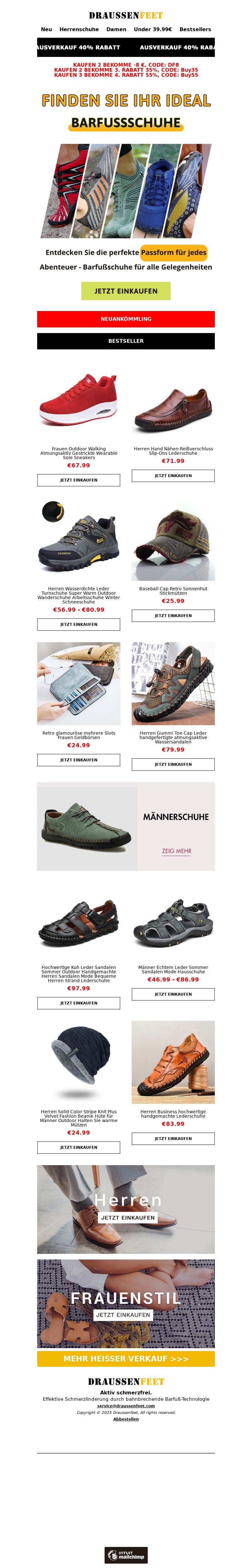Open the navy knit beanie image
This screenshot has width=252, height=1568.
(79, 1062)
